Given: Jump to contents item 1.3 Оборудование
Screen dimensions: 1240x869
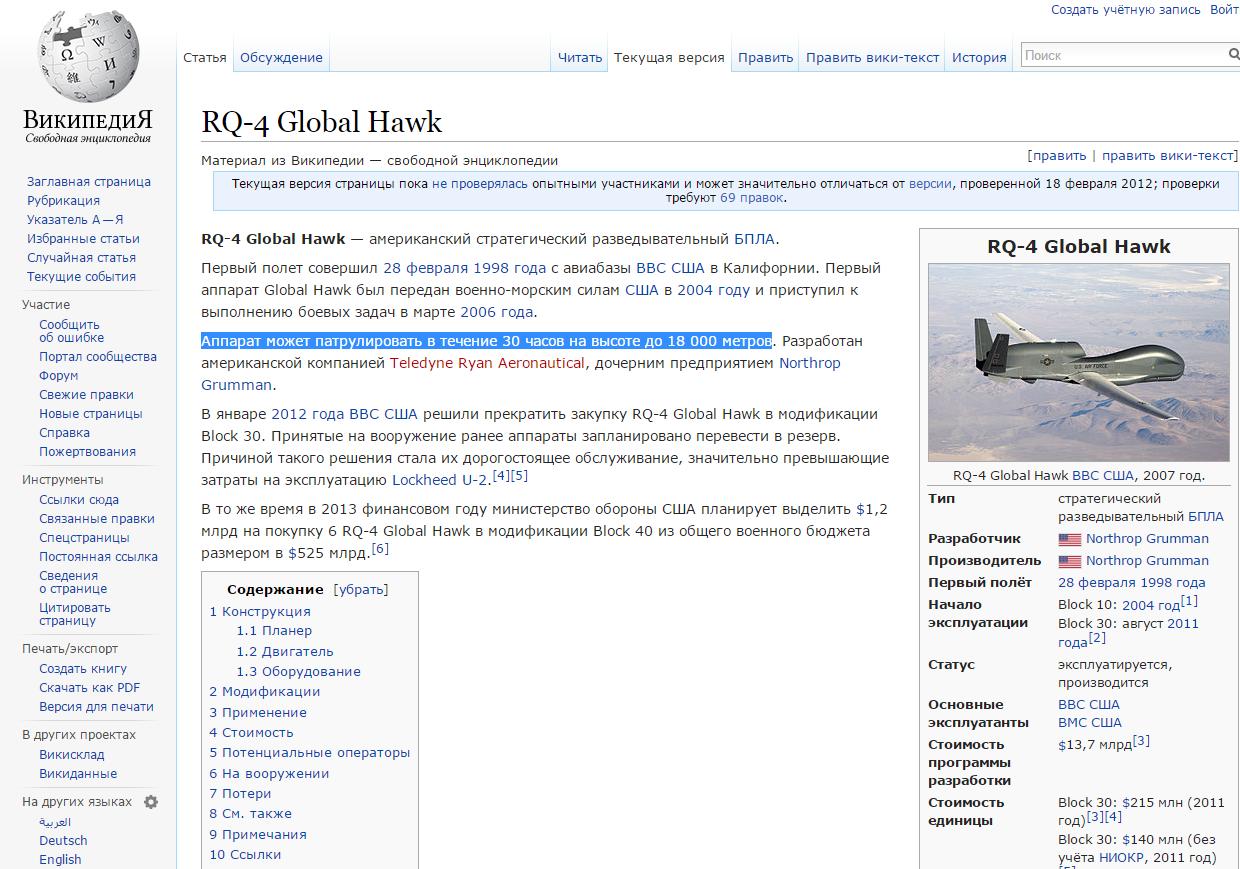Looking at the screenshot, I should 299,672.
